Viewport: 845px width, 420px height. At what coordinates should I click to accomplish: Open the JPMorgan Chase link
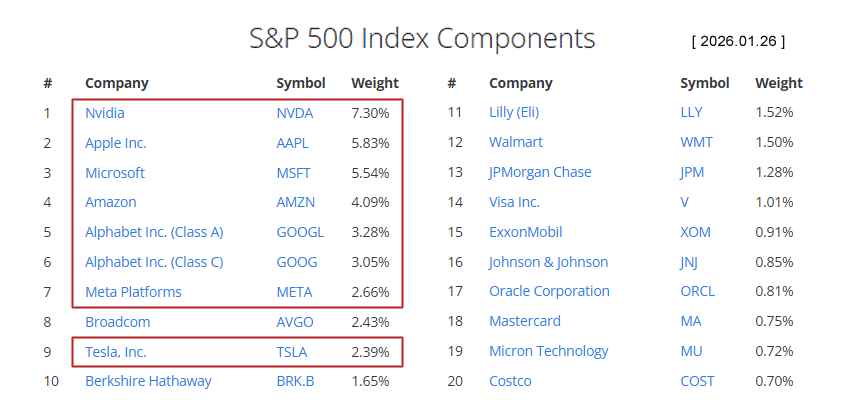point(540,172)
